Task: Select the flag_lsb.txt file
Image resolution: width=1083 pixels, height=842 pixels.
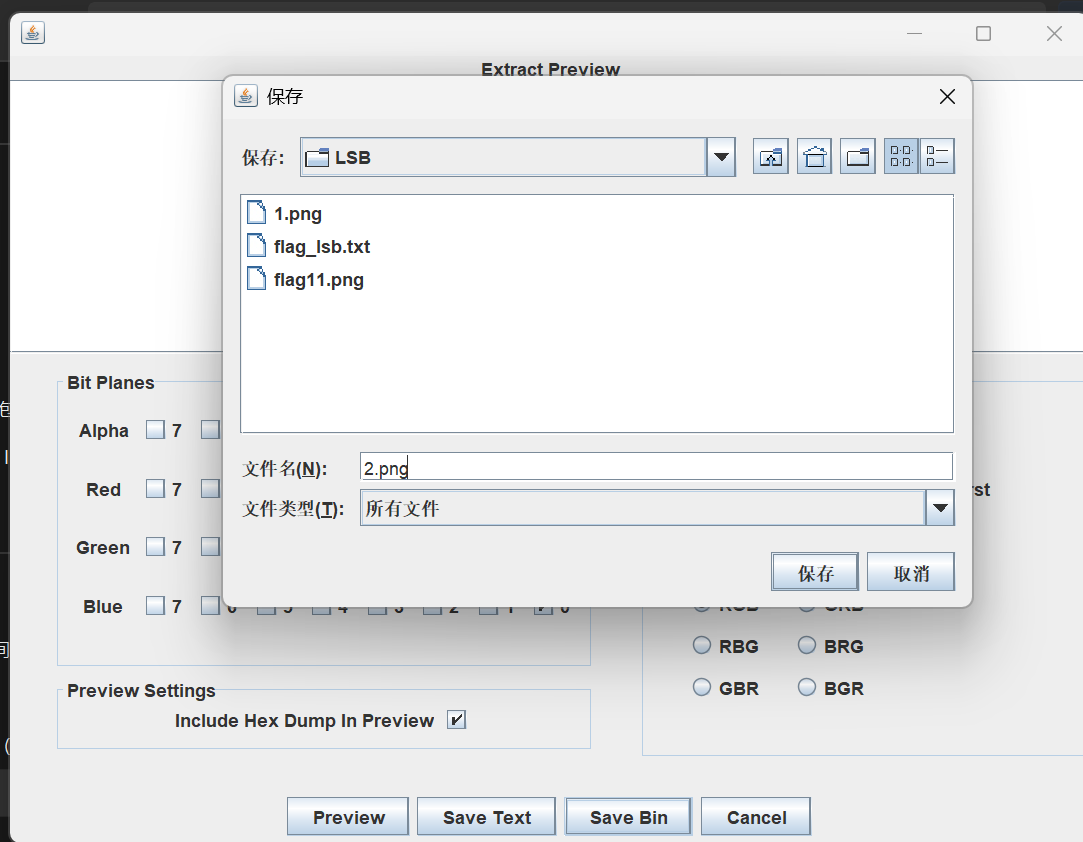Action: pos(308,246)
